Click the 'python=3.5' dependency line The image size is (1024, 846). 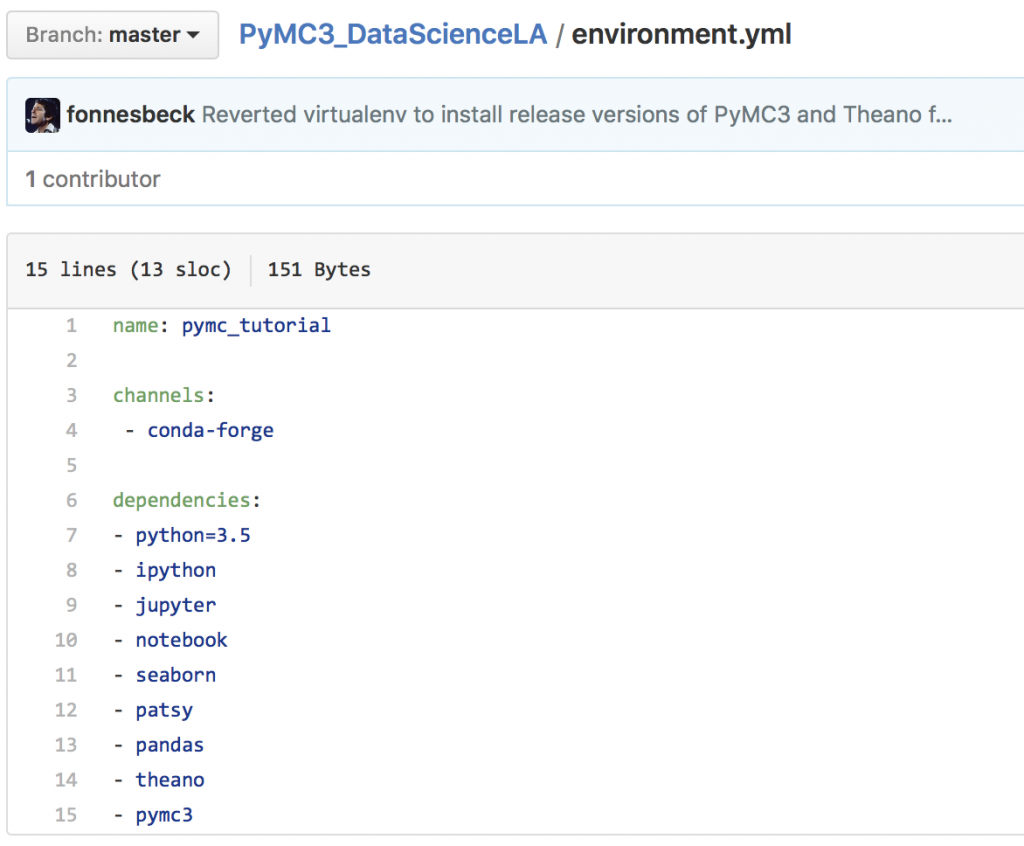[193, 535]
